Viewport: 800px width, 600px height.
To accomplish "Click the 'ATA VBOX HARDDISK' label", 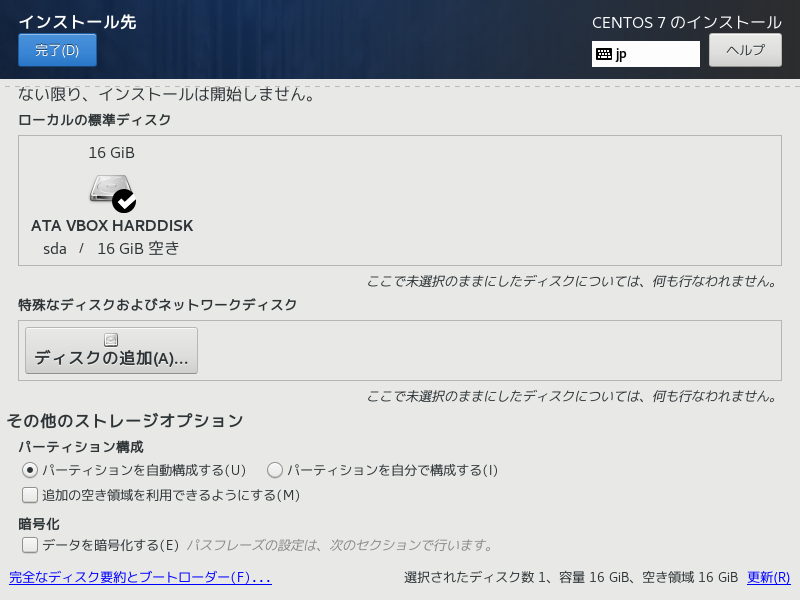I will click(112, 226).
